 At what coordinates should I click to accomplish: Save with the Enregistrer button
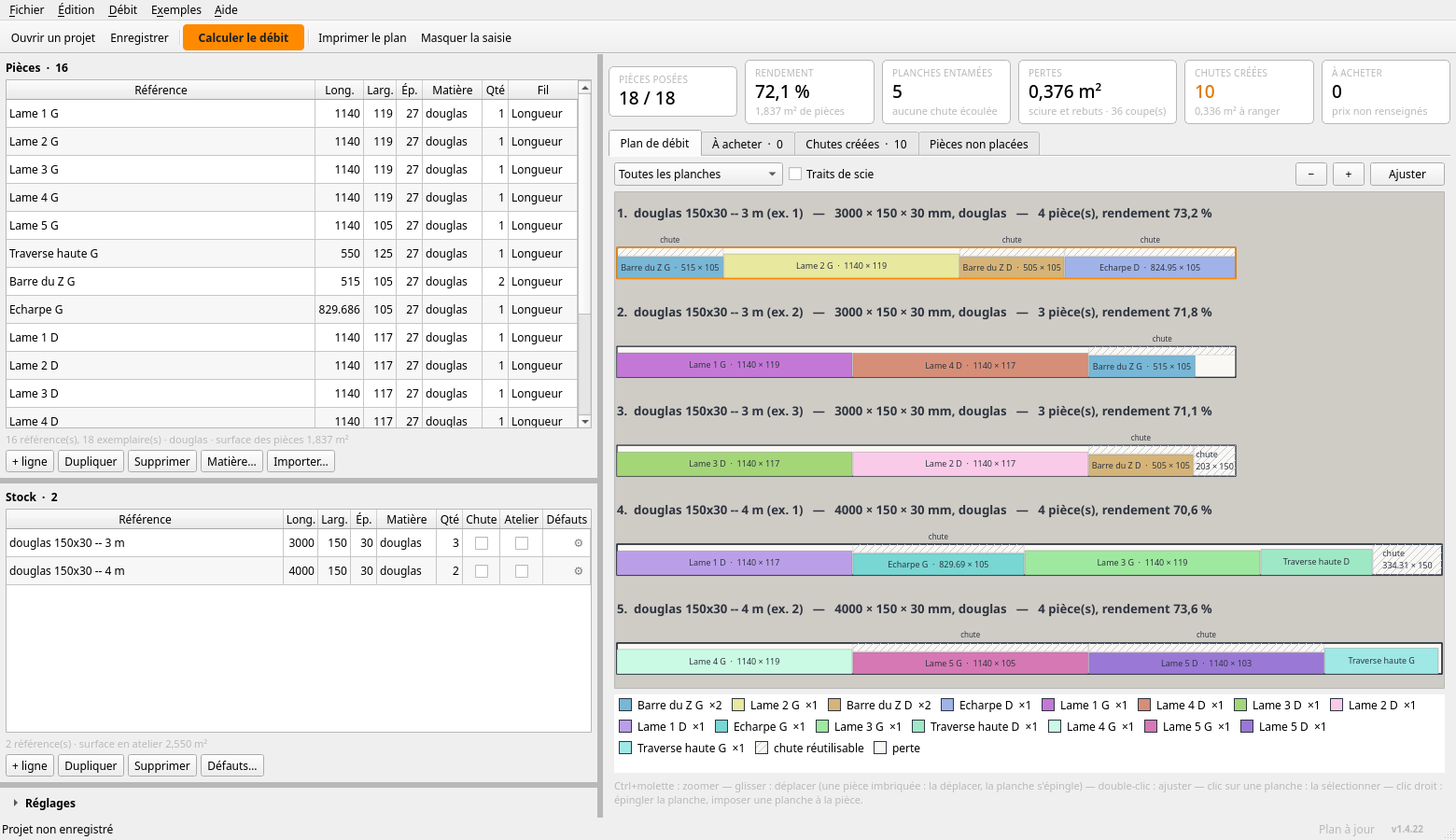(139, 37)
